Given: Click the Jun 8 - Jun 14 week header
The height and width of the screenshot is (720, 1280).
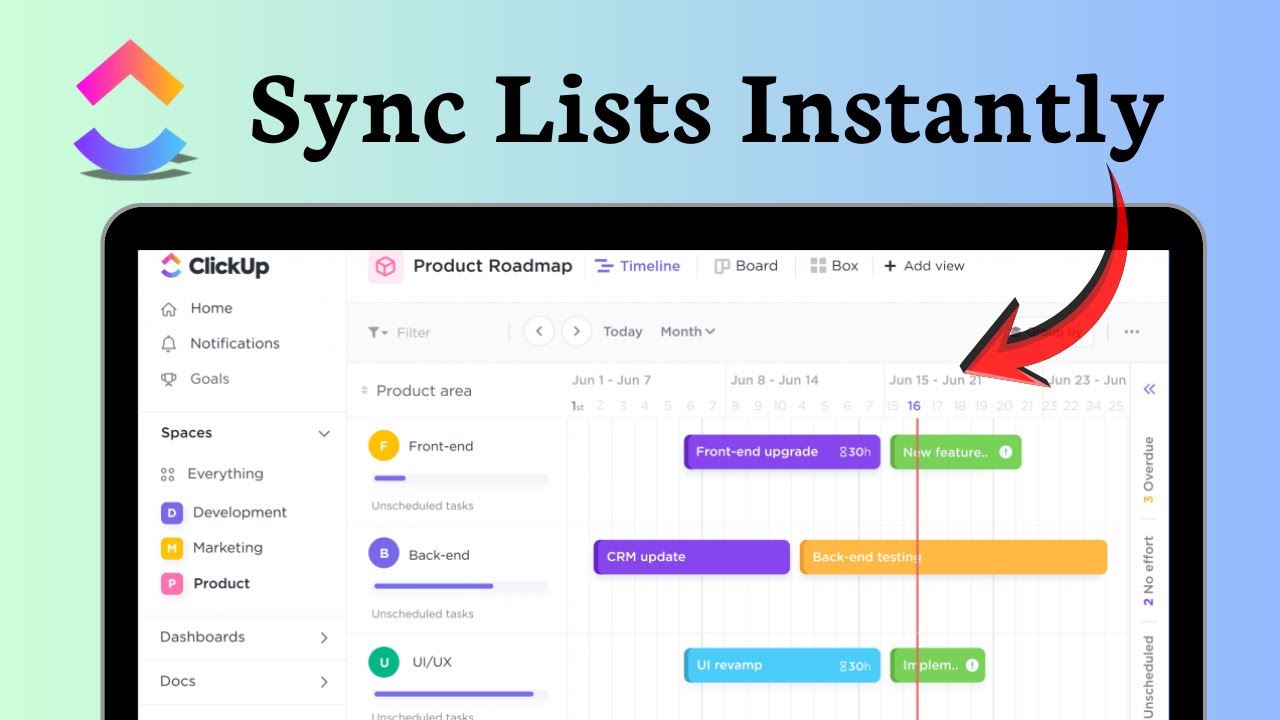Looking at the screenshot, I should click(774, 380).
